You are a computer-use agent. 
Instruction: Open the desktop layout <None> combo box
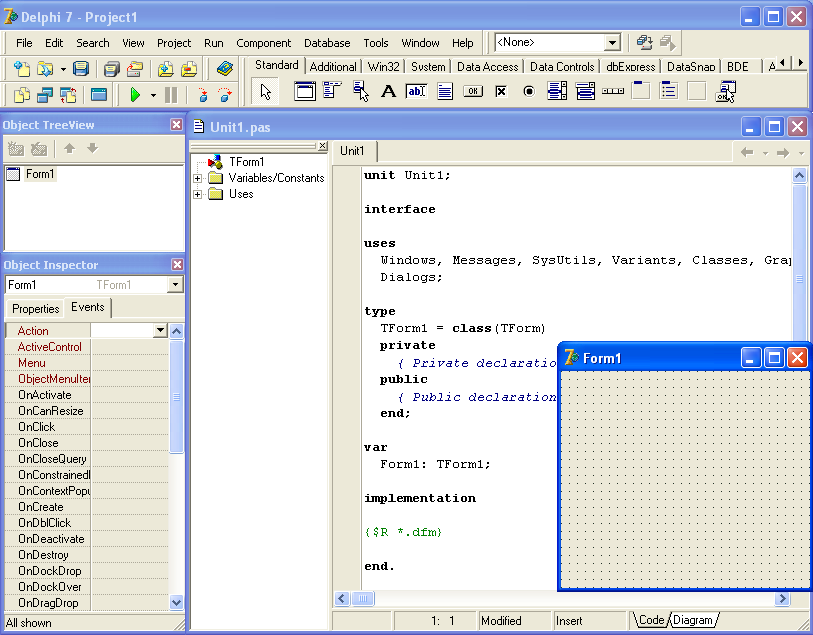click(x=558, y=43)
